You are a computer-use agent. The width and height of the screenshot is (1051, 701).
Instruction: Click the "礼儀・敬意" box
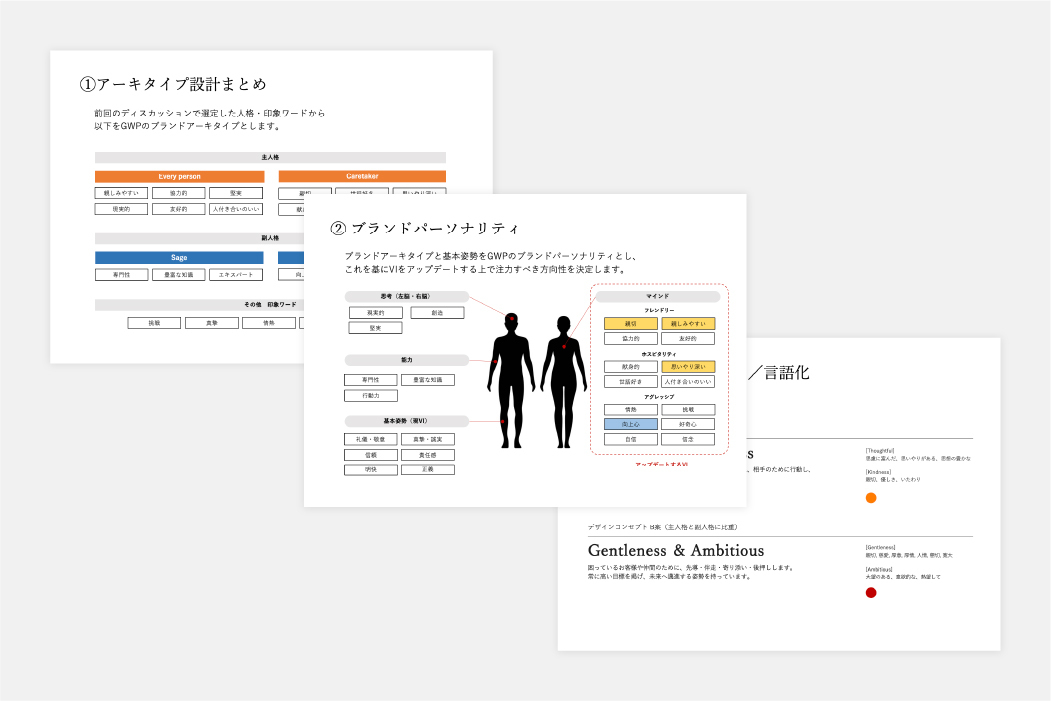[x=371, y=440]
